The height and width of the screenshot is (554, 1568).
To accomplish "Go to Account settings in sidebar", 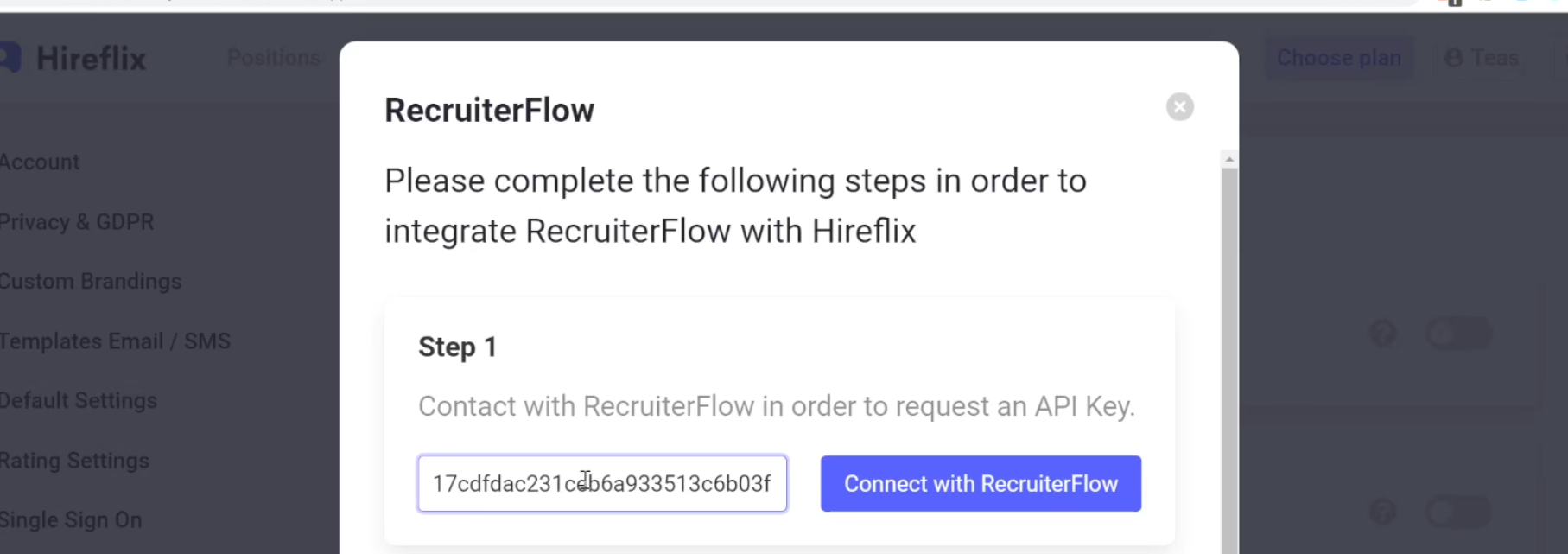I will click(40, 162).
